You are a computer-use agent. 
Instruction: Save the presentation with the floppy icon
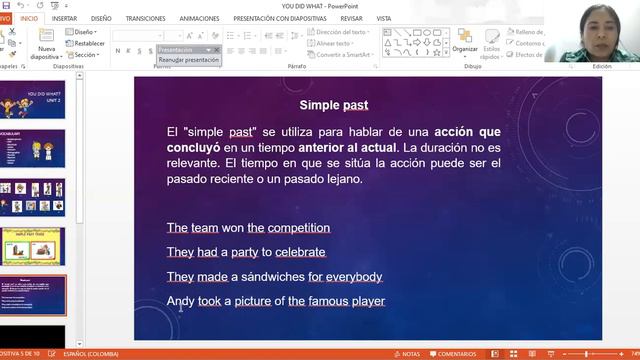tap(6, 6)
